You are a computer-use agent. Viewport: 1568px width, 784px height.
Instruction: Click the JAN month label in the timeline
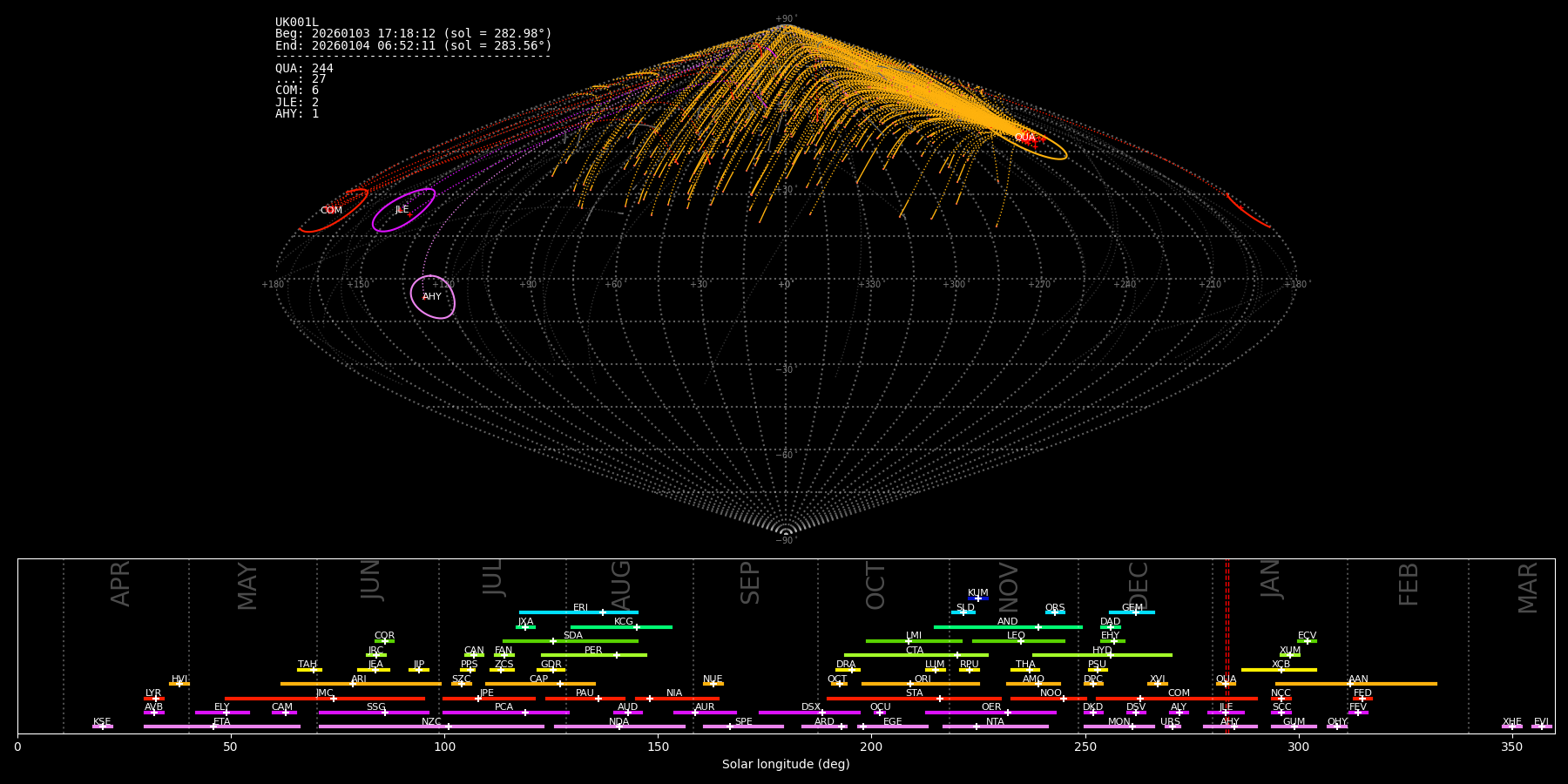point(1271,579)
